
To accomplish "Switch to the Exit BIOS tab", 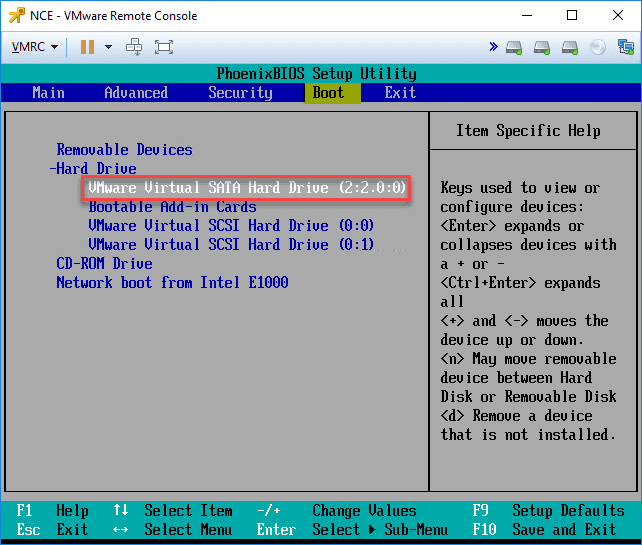I will pos(400,93).
